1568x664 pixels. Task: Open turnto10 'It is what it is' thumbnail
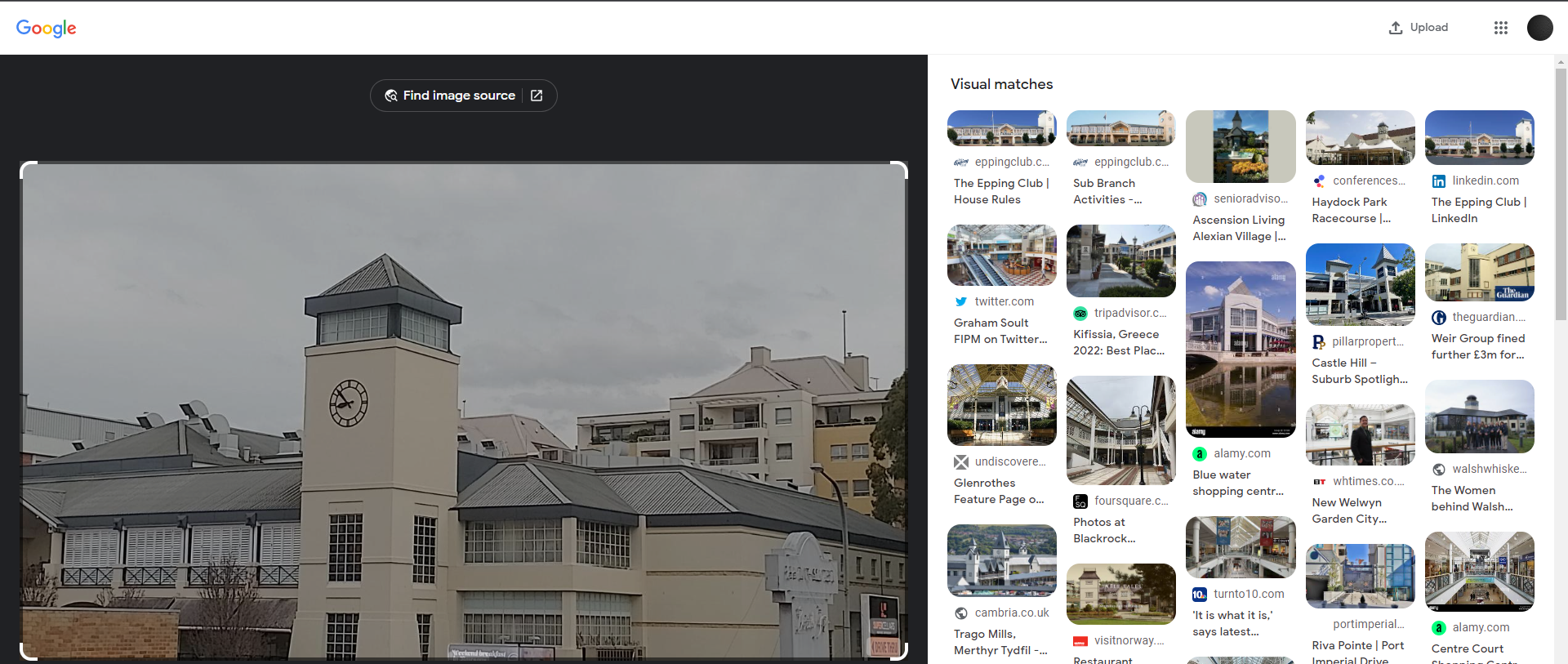[1241, 547]
